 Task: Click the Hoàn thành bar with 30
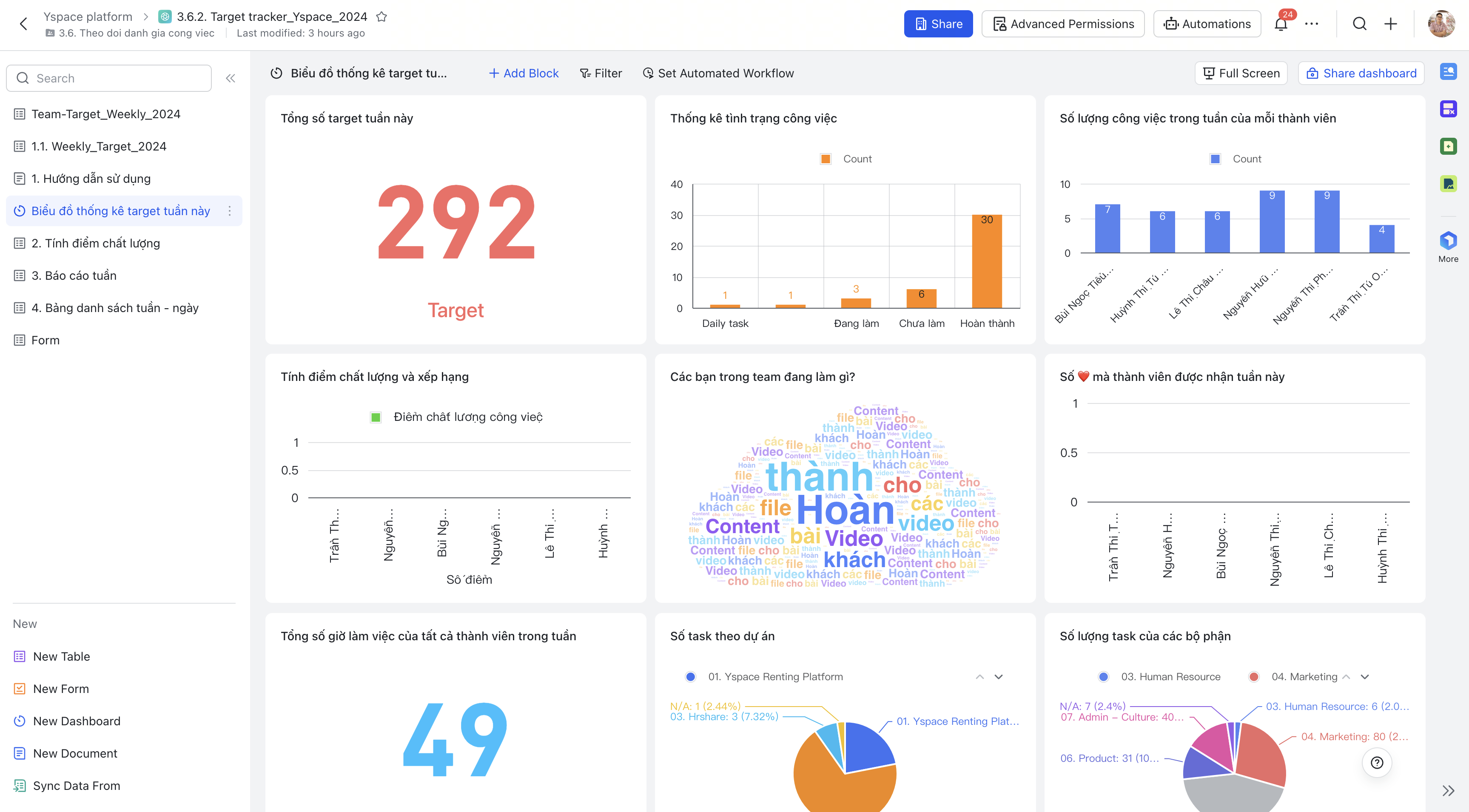pyautogui.click(x=987, y=261)
